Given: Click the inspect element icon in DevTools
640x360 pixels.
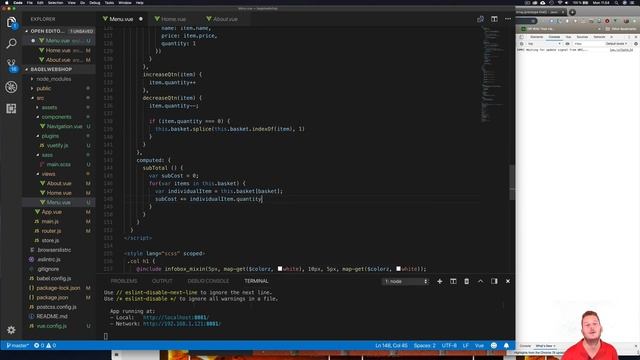Looking at the screenshot, I should (521, 37).
